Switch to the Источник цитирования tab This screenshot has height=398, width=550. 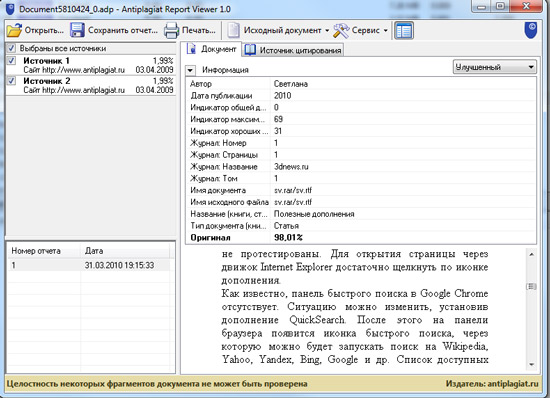pos(293,50)
